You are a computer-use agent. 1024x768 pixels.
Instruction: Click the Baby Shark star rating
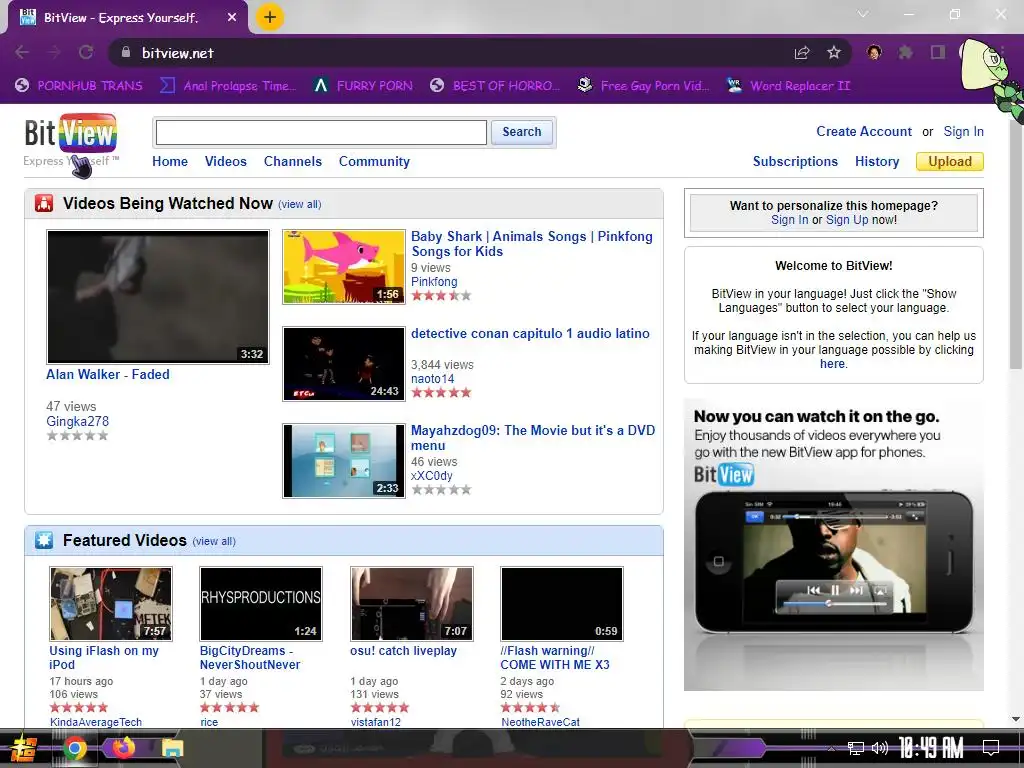[441, 295]
